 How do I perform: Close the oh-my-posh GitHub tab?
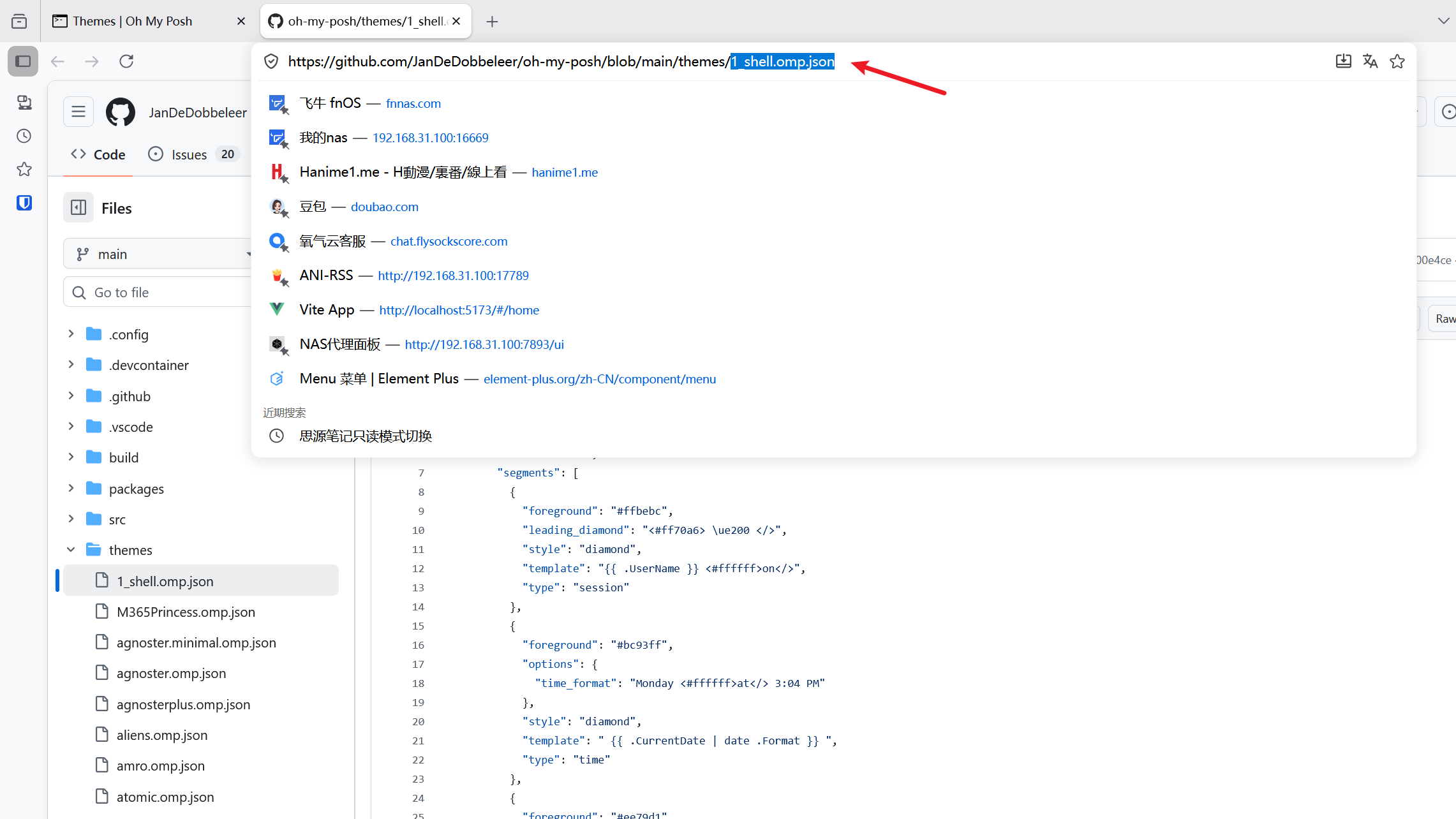pos(456,21)
